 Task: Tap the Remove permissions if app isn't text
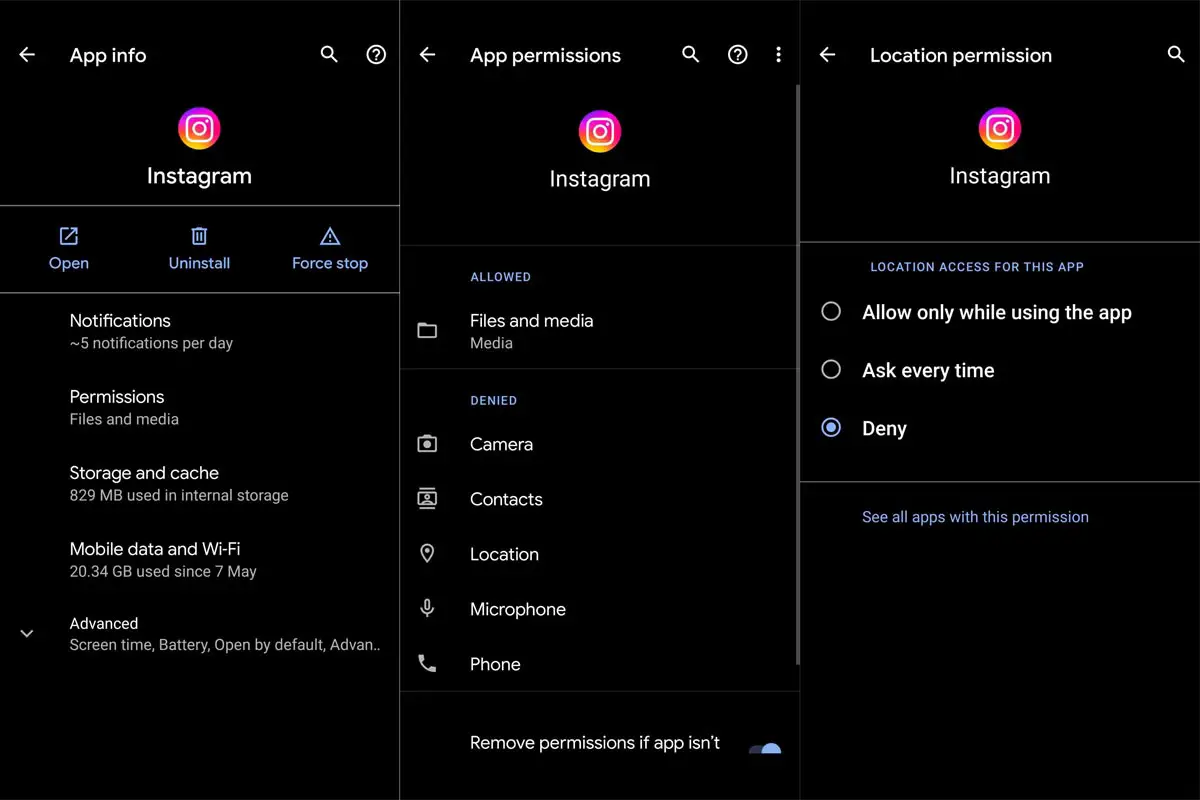click(595, 743)
